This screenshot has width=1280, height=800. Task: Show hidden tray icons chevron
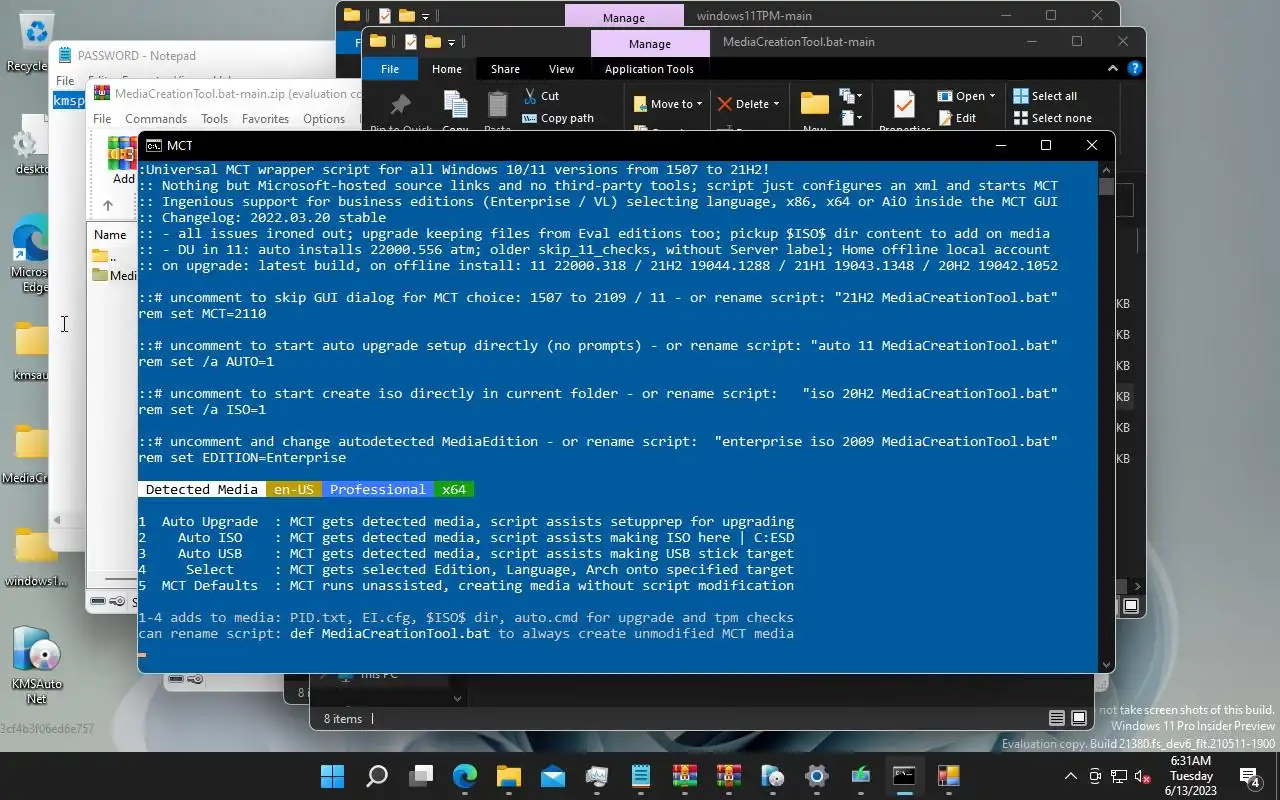pyautogui.click(x=1071, y=776)
